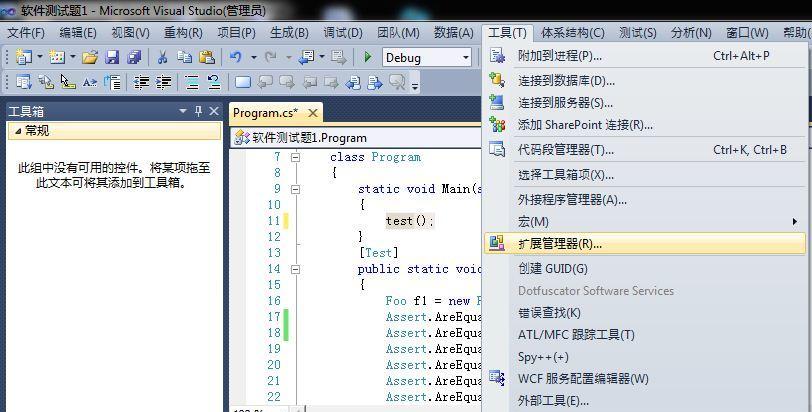Click the Navigate Backward toolbar icon
The width and height of the screenshot is (812, 412).
[x=307, y=57]
